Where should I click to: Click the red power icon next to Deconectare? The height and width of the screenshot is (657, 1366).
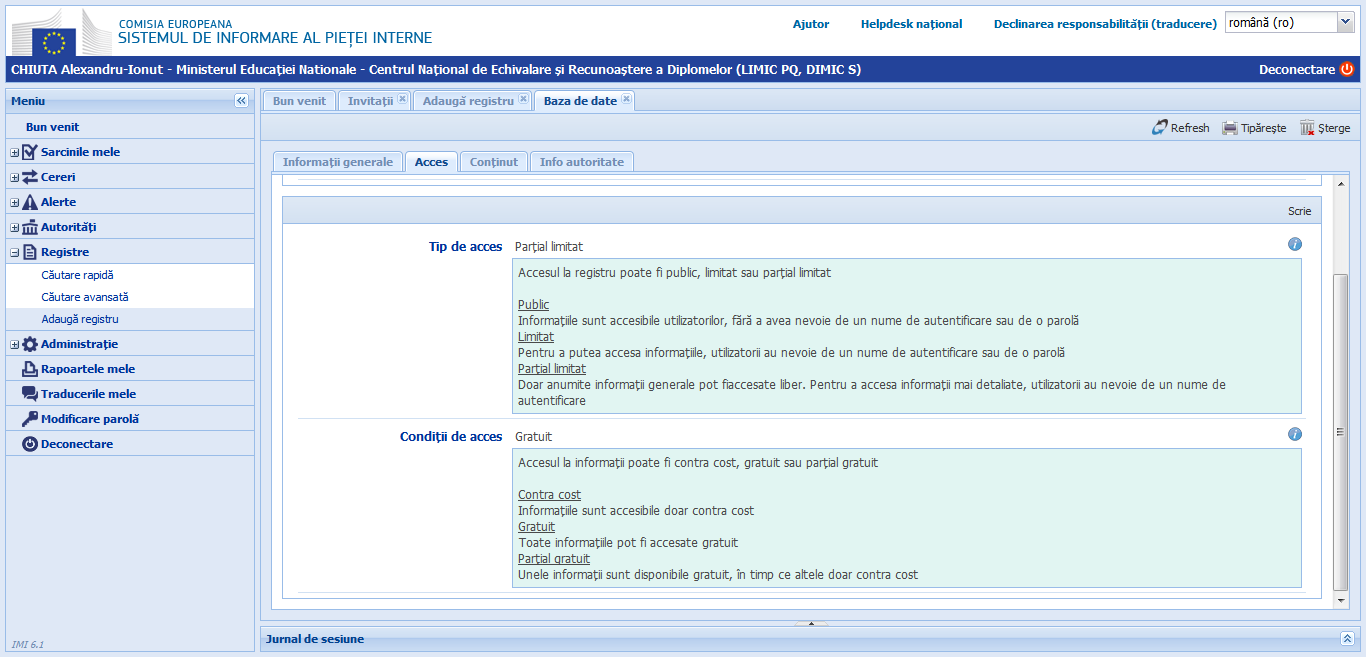(1346, 70)
